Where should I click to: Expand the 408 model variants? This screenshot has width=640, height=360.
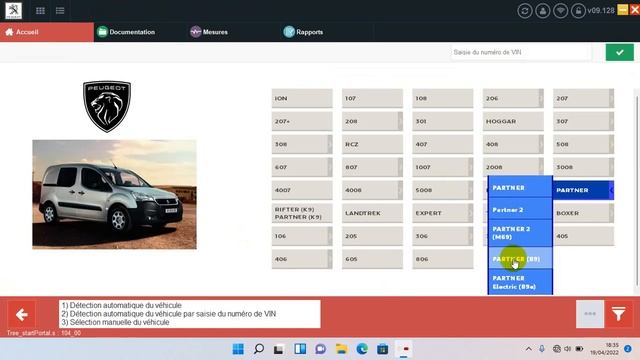point(541,144)
